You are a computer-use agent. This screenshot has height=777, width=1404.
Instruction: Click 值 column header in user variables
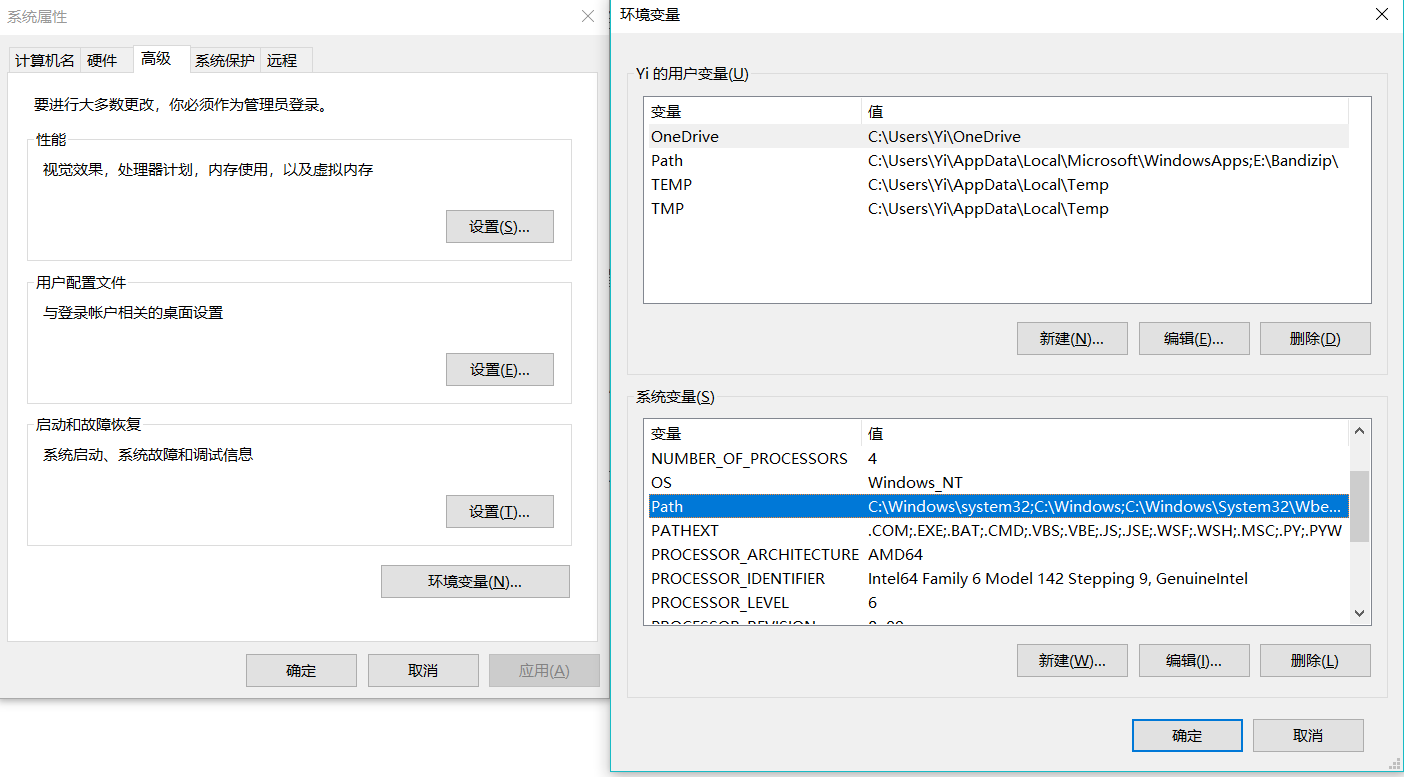click(1105, 112)
